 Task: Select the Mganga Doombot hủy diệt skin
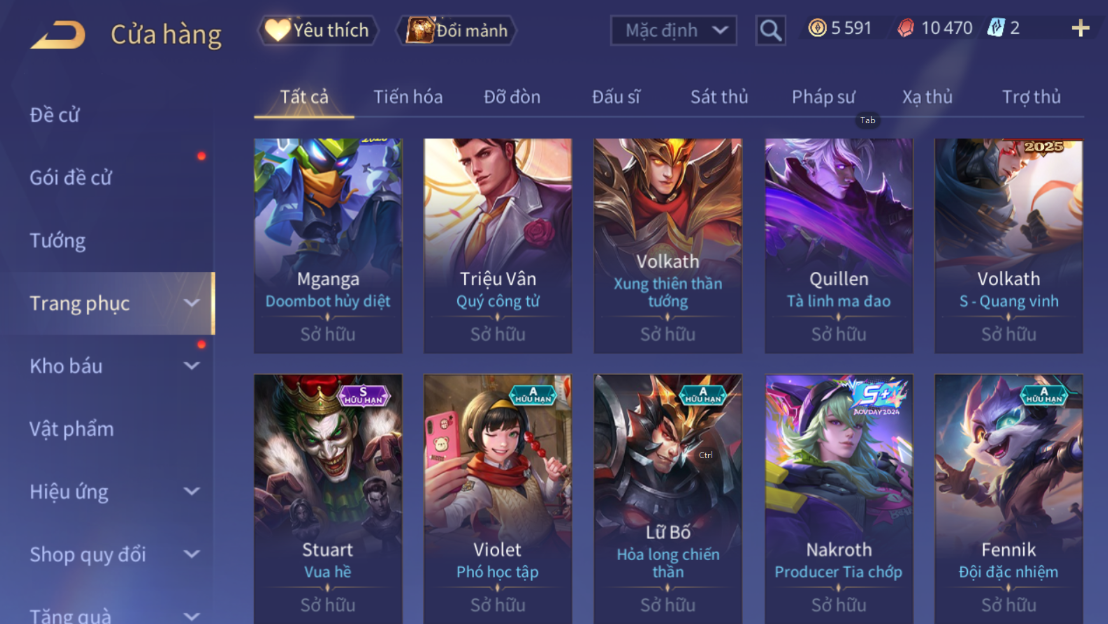coord(328,245)
